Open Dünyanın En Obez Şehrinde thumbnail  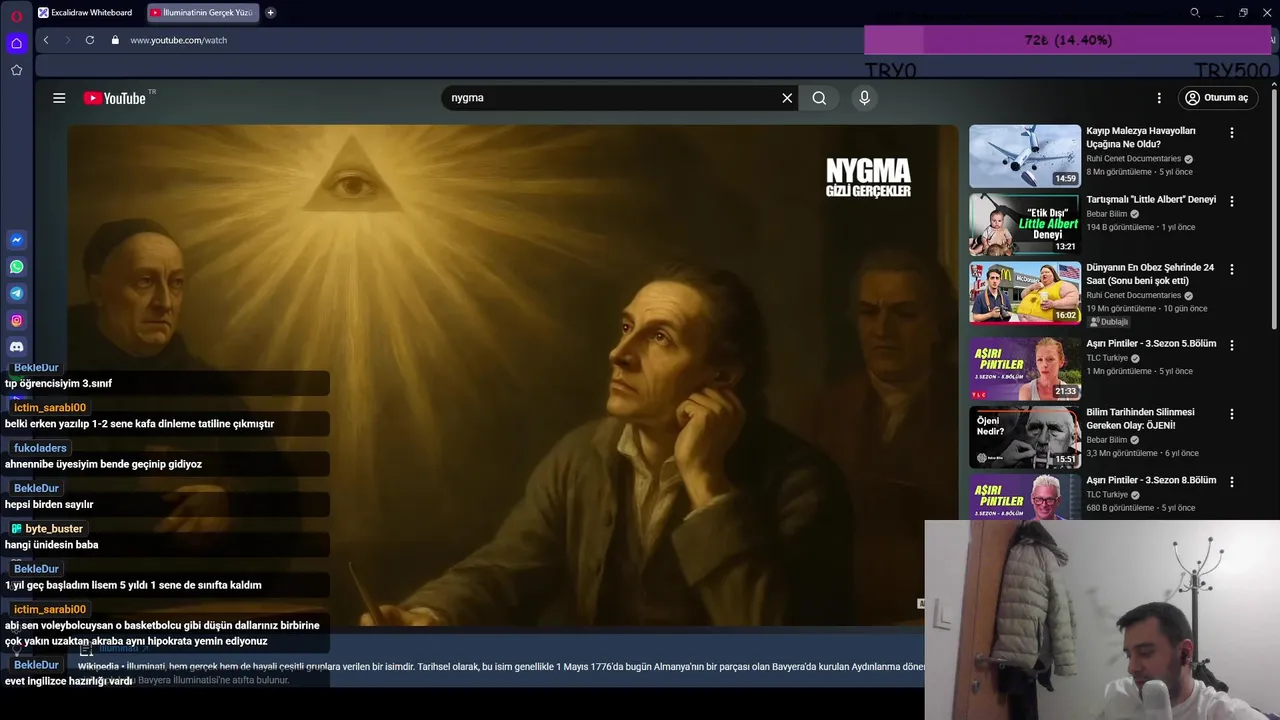[x=1025, y=293]
